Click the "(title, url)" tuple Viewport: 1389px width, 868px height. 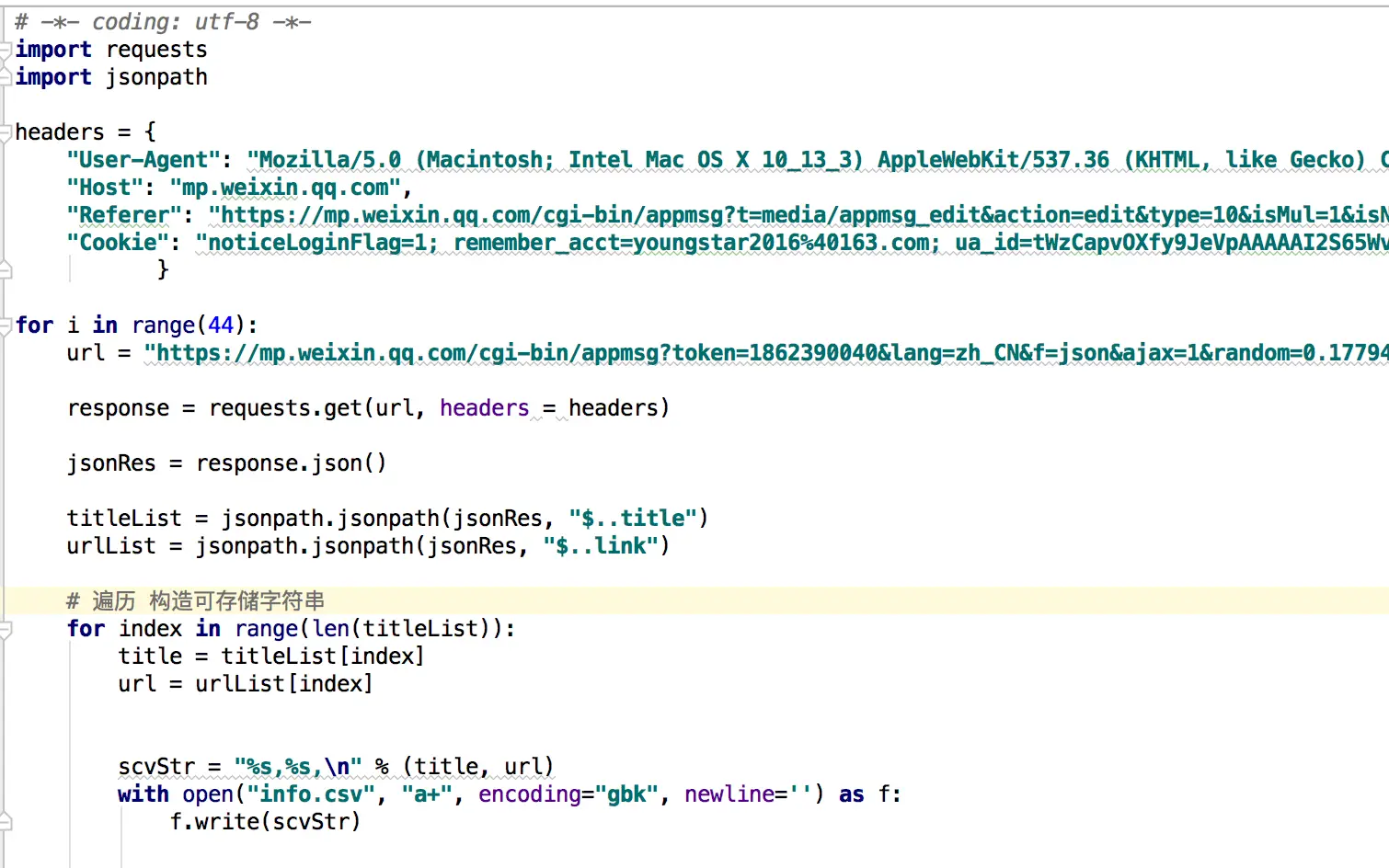tap(478, 767)
